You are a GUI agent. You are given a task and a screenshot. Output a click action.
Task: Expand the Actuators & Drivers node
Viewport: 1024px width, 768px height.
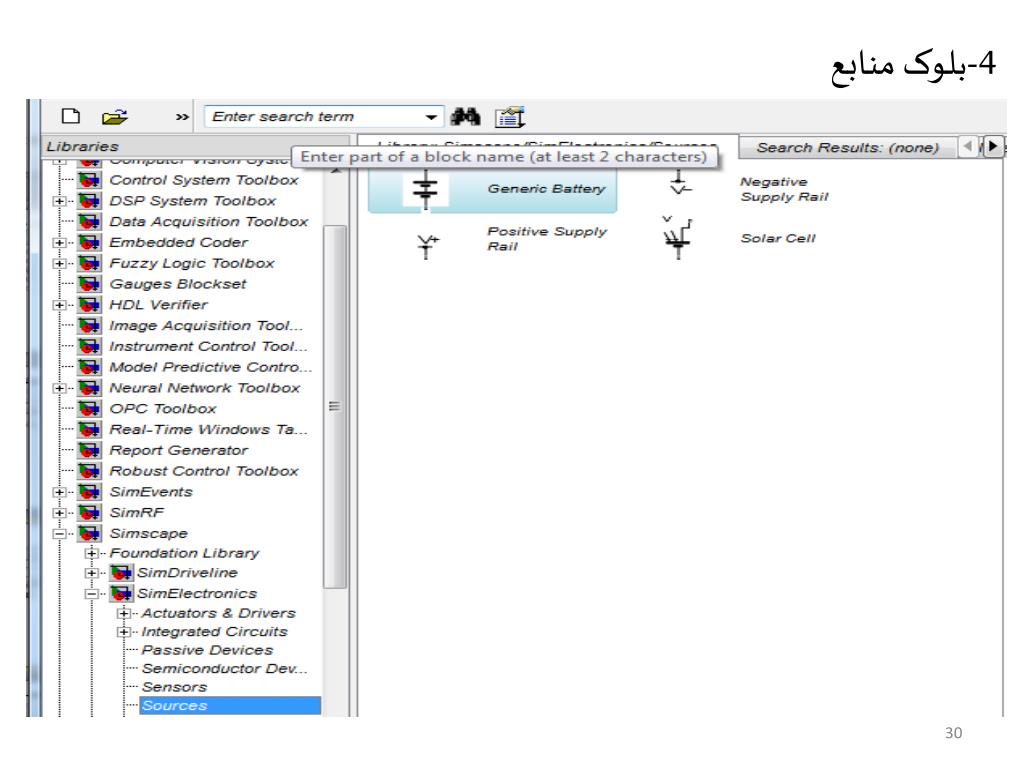point(123,613)
